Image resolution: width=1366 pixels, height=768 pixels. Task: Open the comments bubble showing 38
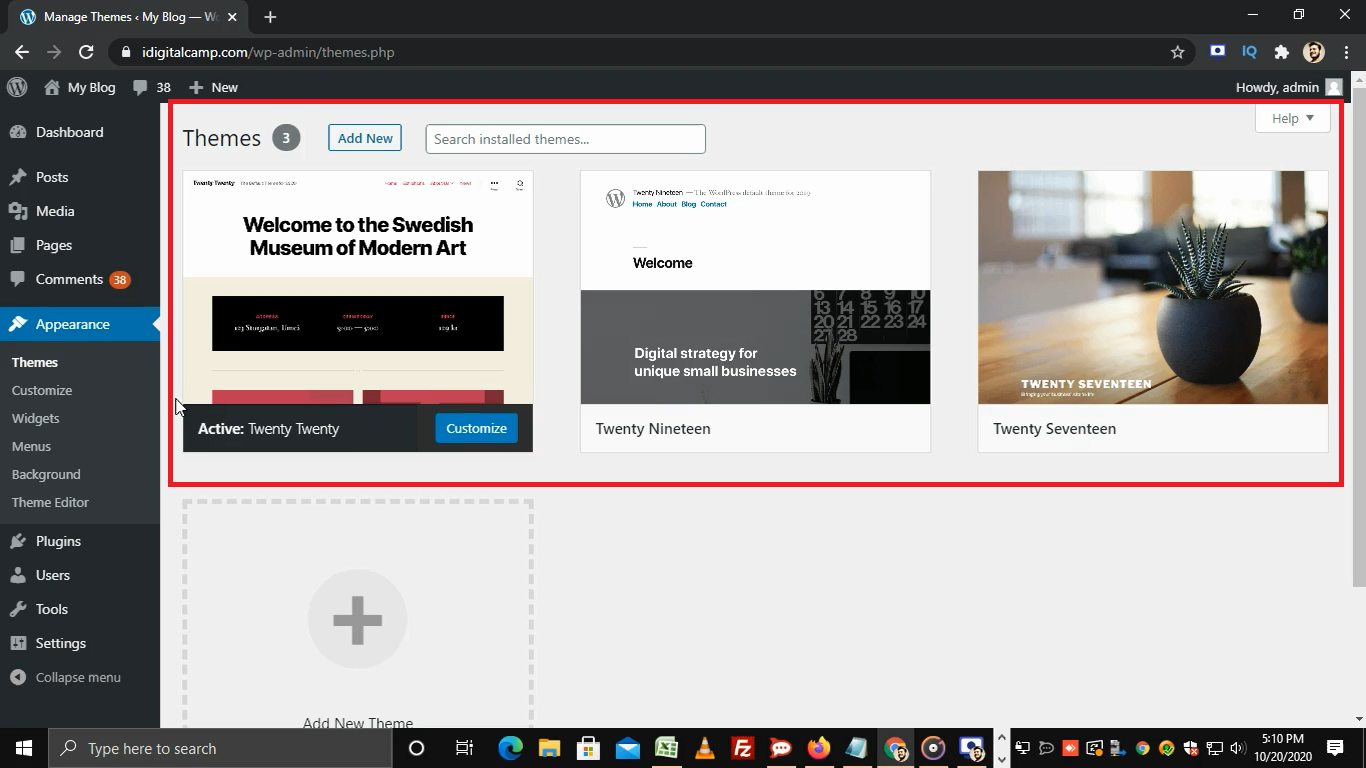tap(152, 87)
